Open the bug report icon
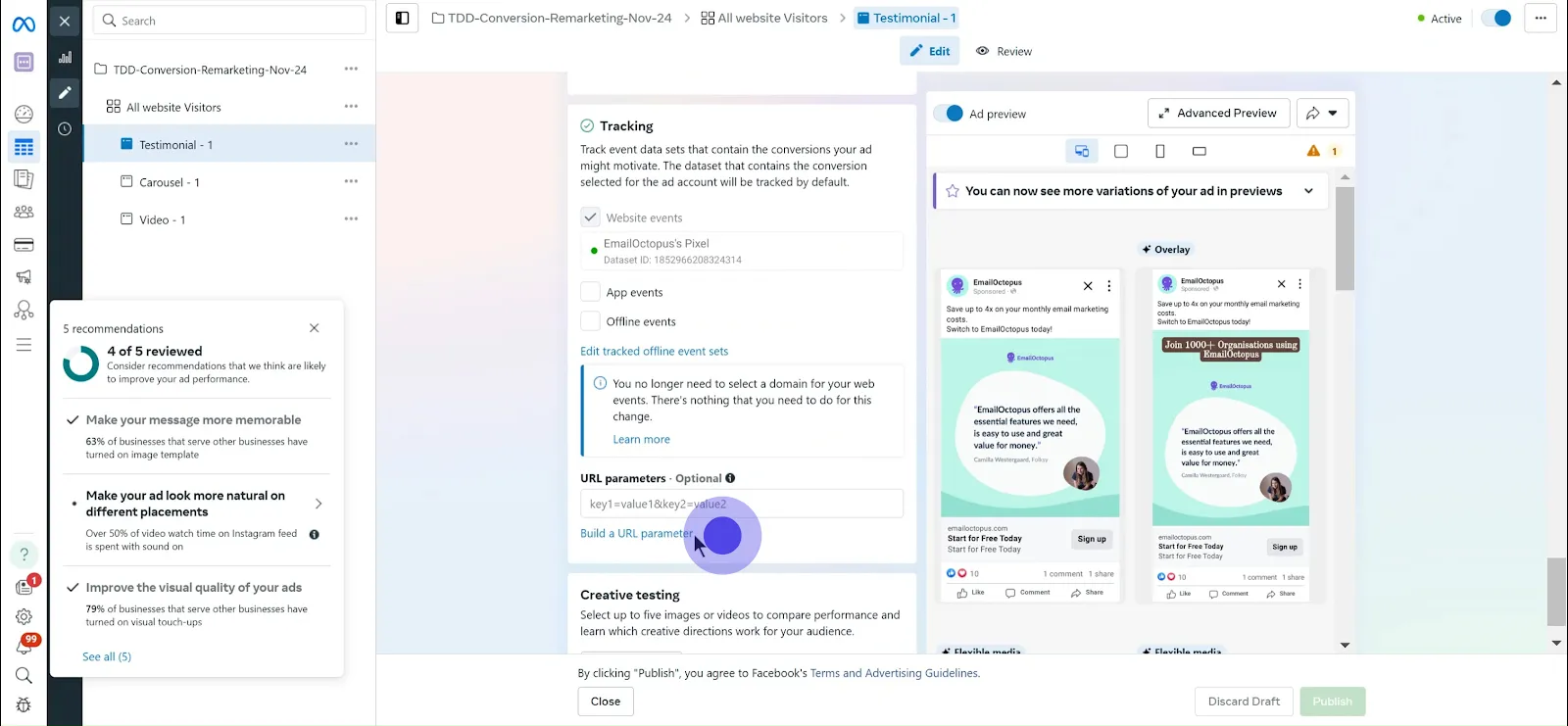The height and width of the screenshot is (726, 1568). (x=24, y=705)
